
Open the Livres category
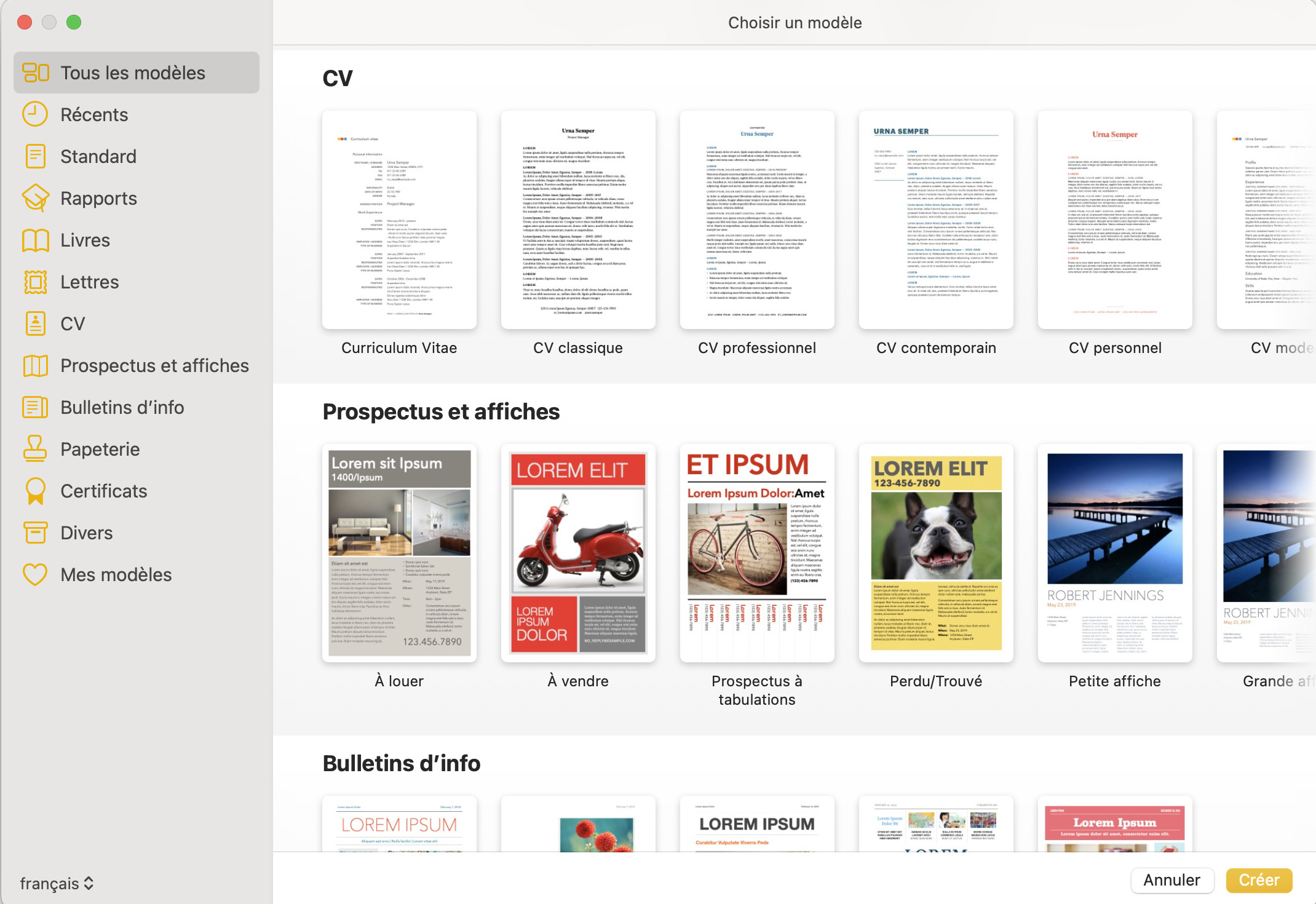(137, 240)
